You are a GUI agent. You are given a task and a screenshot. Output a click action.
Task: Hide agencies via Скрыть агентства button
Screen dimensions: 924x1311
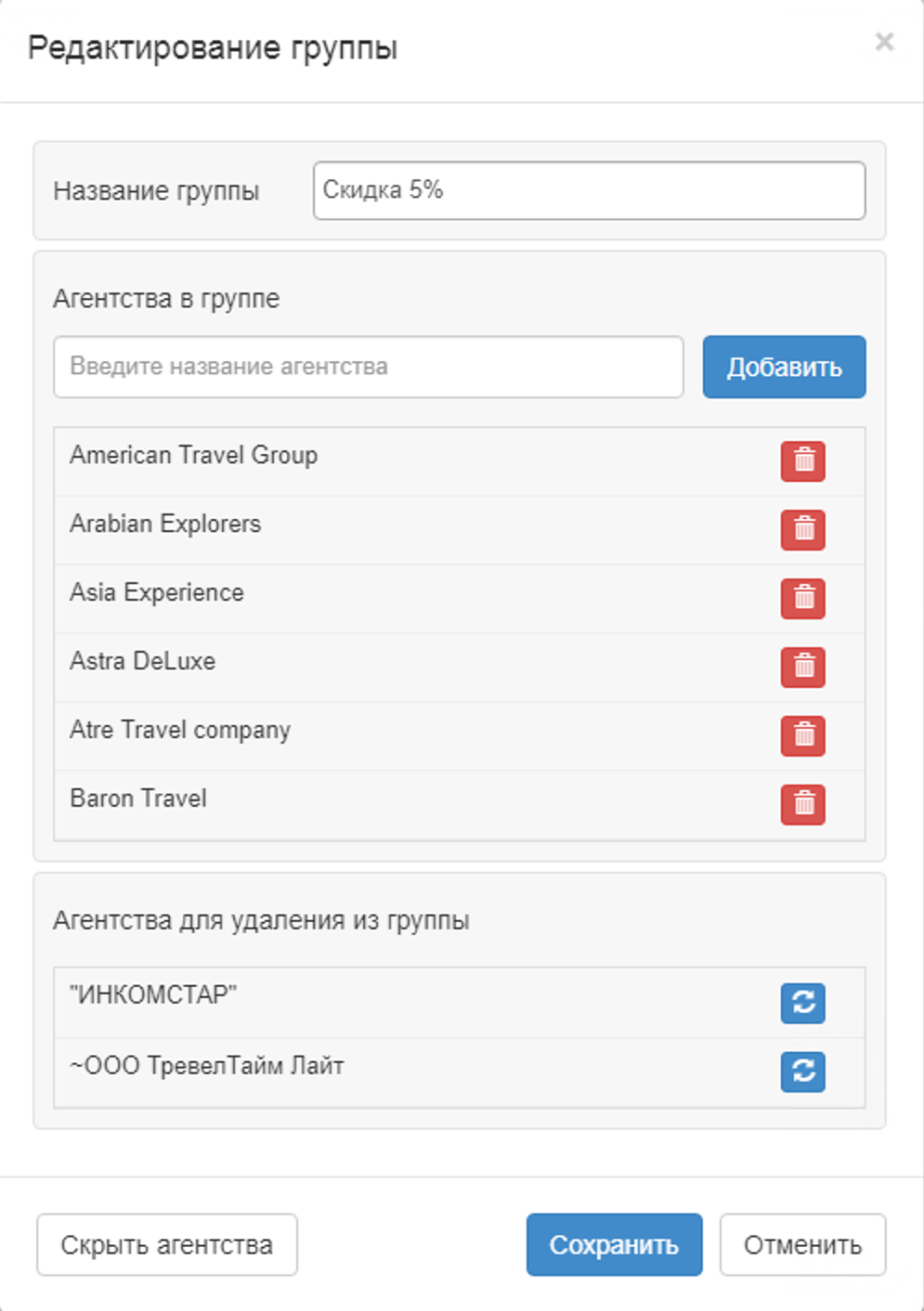click(167, 1245)
